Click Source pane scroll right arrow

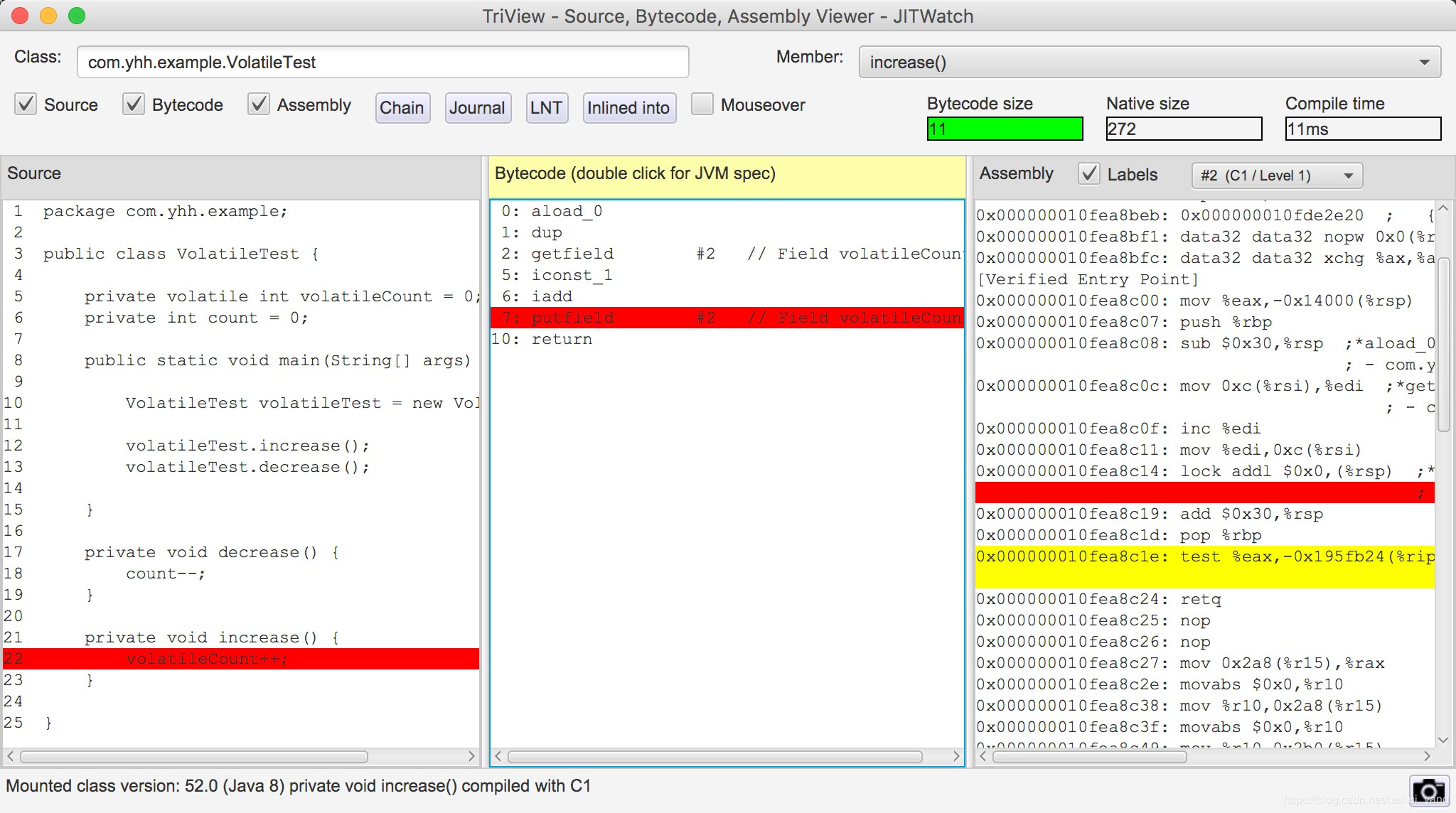pos(471,757)
